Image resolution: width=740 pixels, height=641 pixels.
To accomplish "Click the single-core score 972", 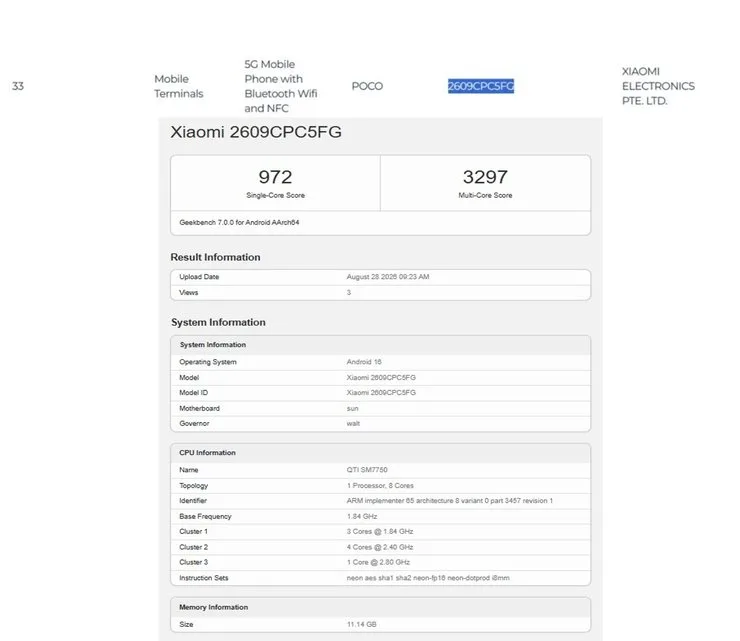I will point(275,177).
